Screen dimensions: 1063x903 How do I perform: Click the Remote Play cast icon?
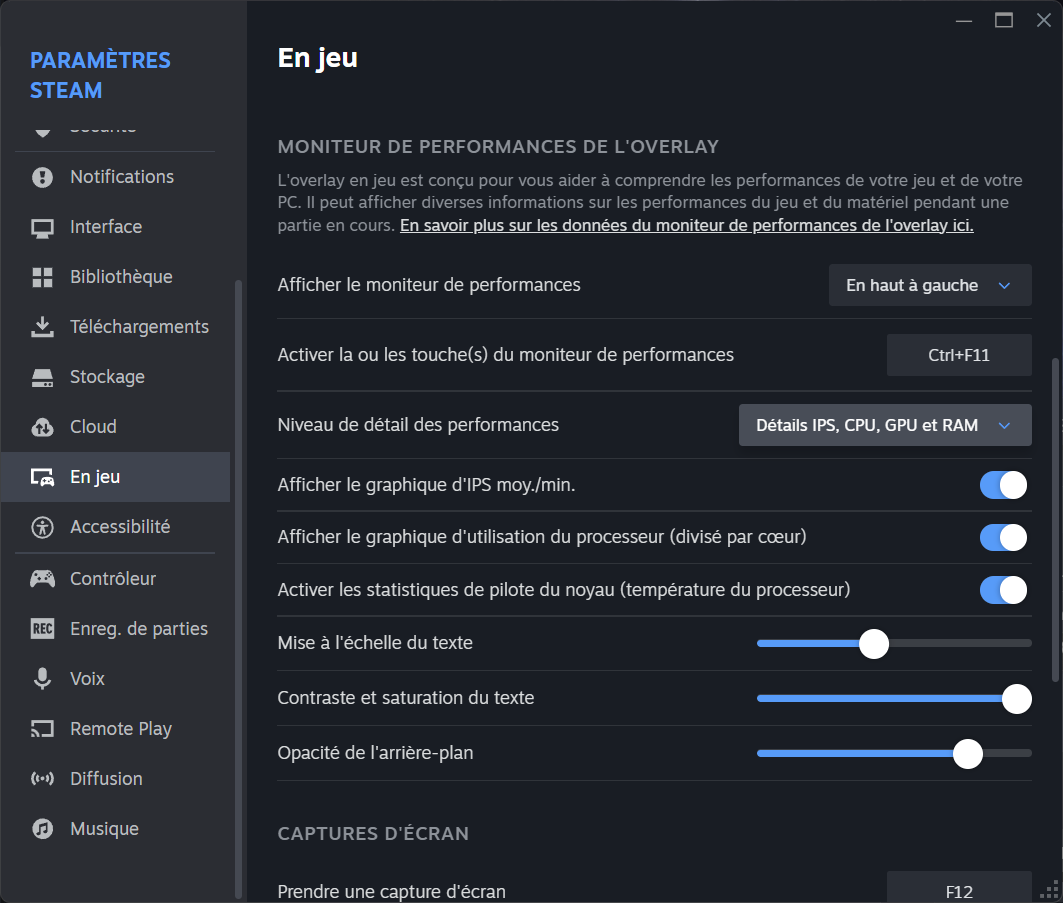click(x=42, y=729)
